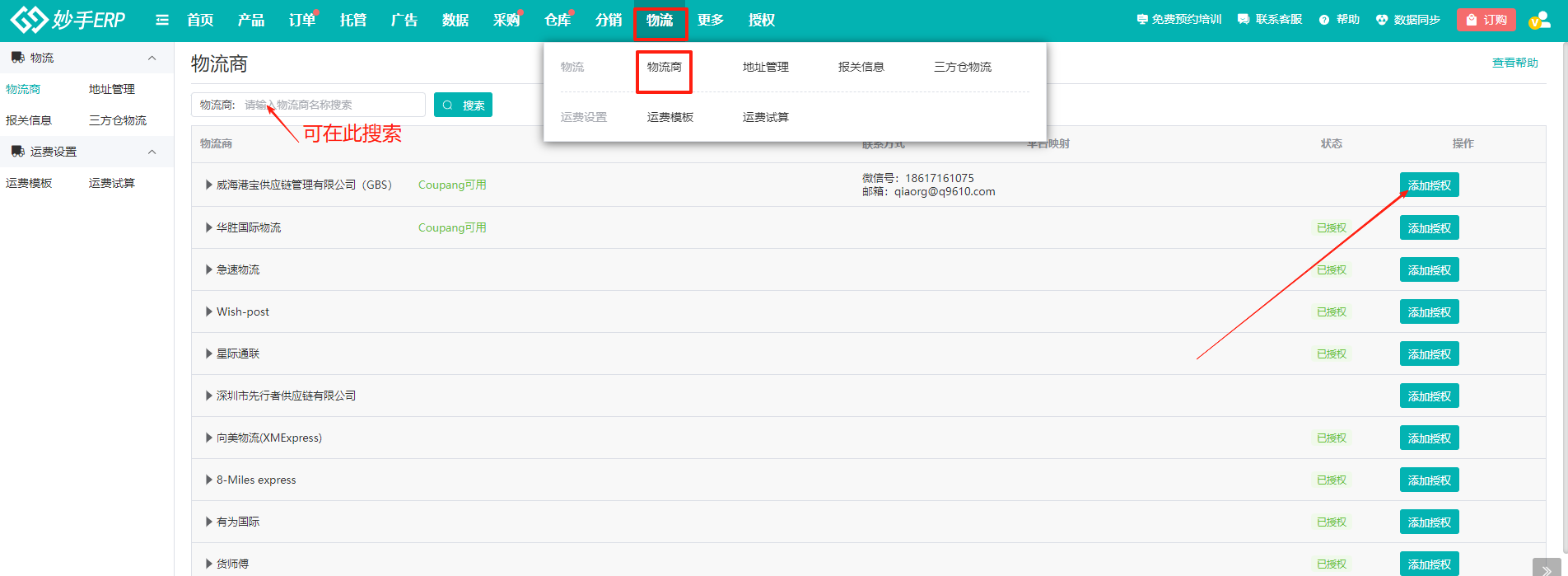Click the 搜索 button

(463, 105)
